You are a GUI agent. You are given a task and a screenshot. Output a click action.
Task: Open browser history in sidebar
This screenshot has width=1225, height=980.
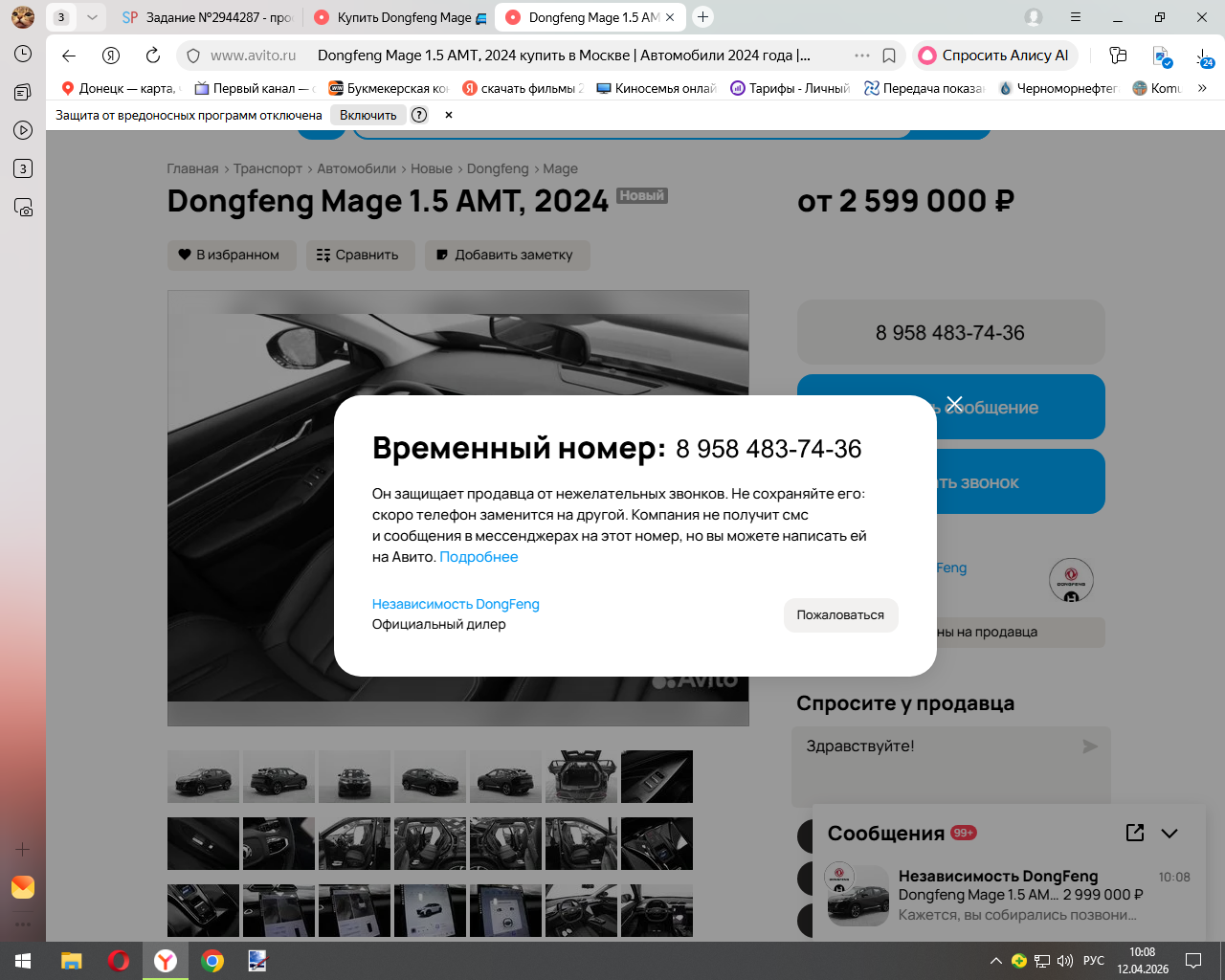coord(23,54)
